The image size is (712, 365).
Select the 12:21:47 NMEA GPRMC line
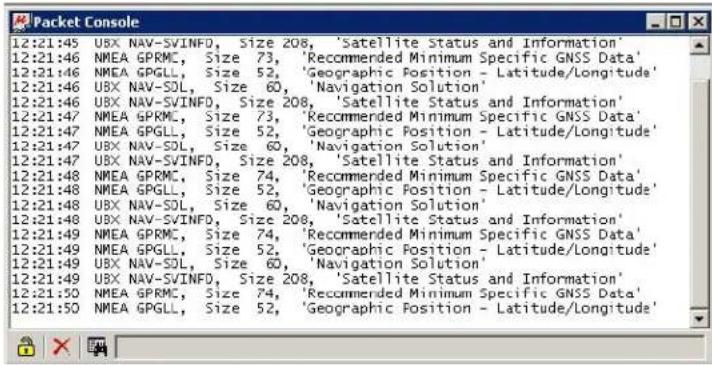[x=326, y=117]
